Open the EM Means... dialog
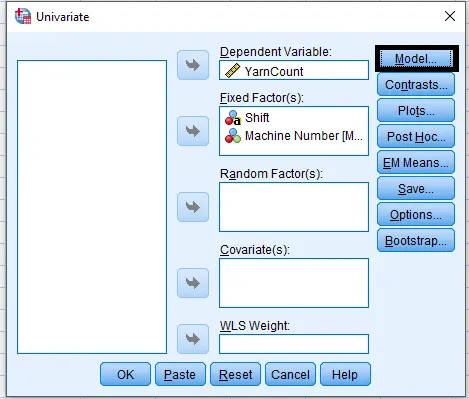The image size is (469, 399). 416,162
